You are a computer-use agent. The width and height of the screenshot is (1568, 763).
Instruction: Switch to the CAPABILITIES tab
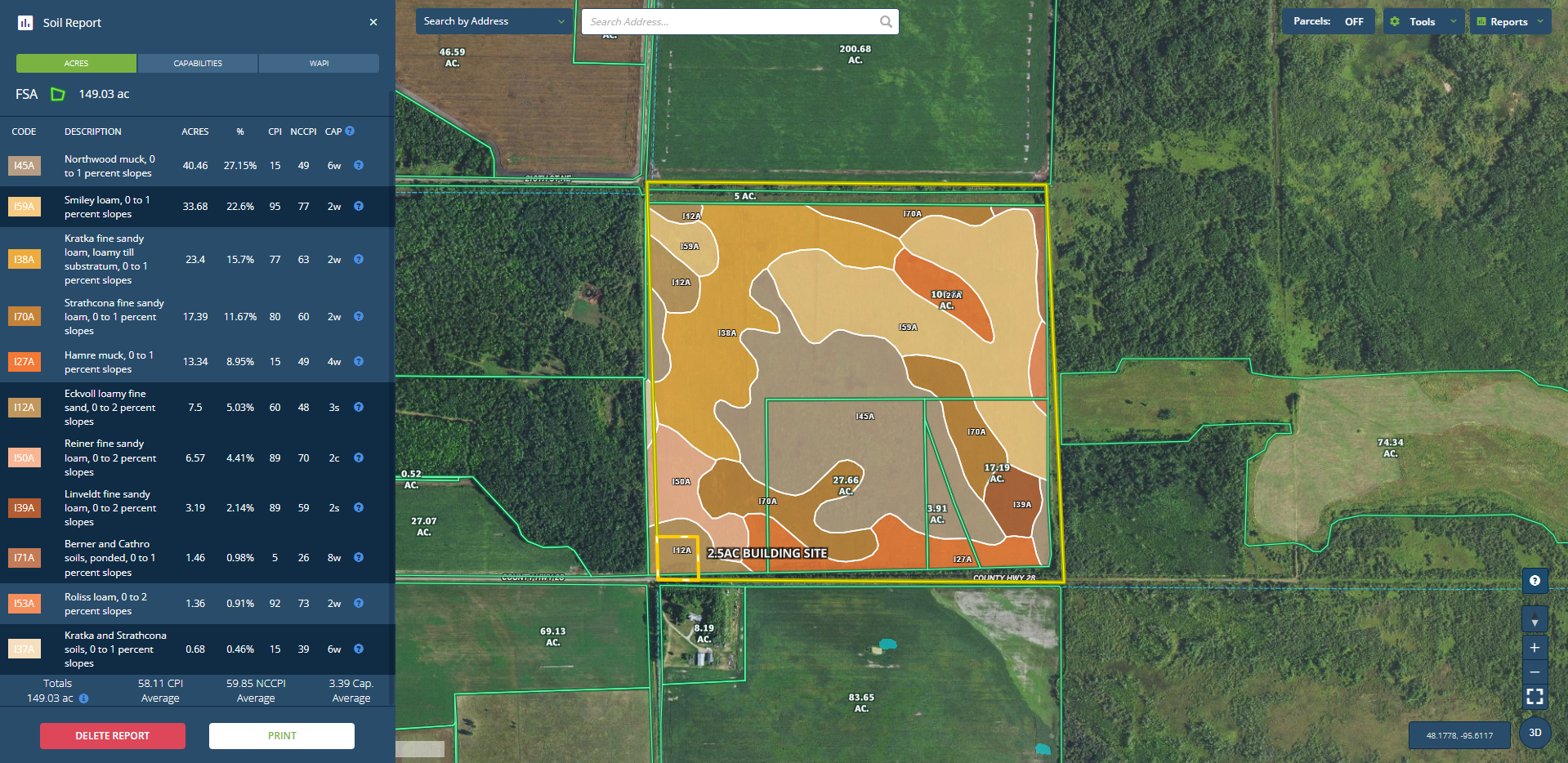pos(198,64)
